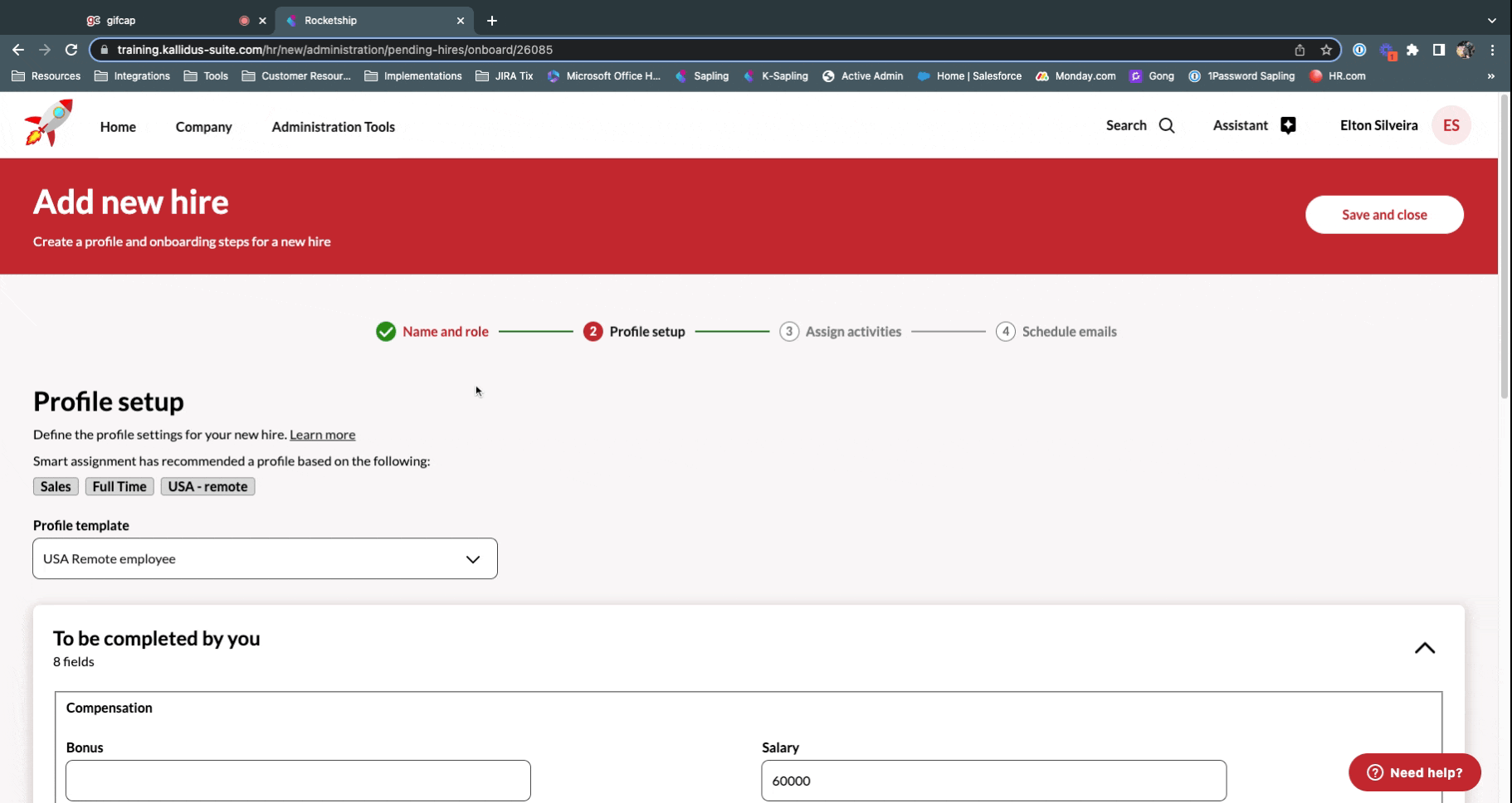Open the Profile template dropdown
The image size is (1512, 803).
click(x=265, y=559)
